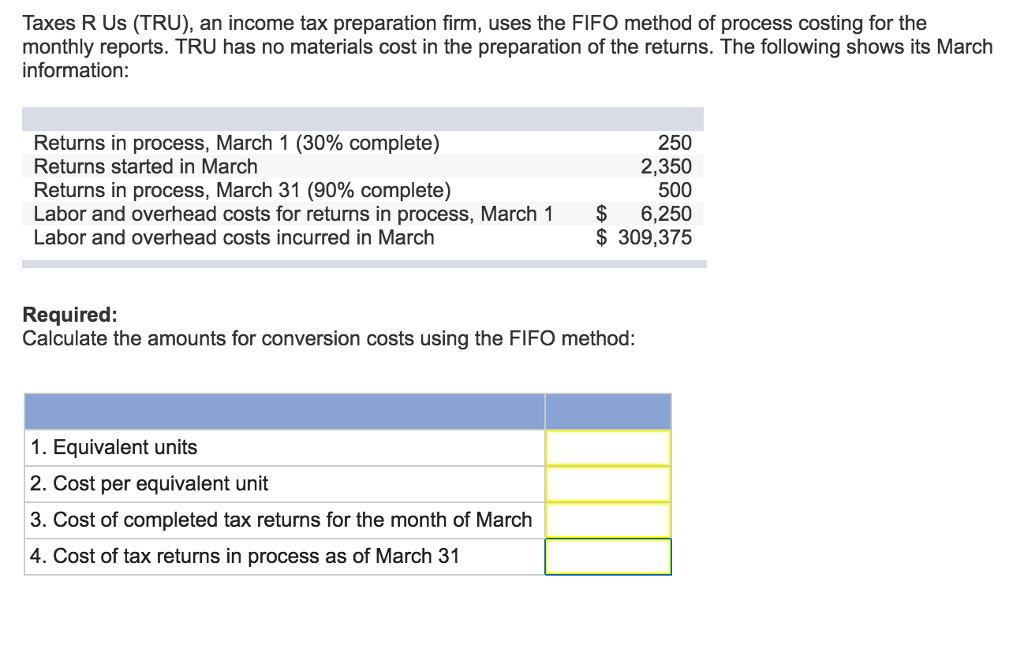Click the "Returns started in March" row label
The width and height of the screenshot is (1024, 645).
146,167
